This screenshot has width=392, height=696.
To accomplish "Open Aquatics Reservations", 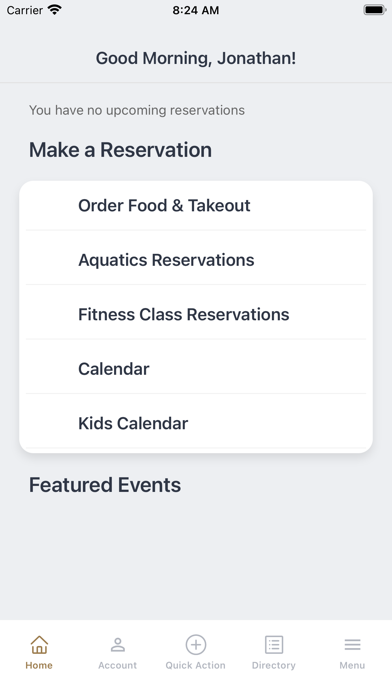I will click(x=196, y=260).
